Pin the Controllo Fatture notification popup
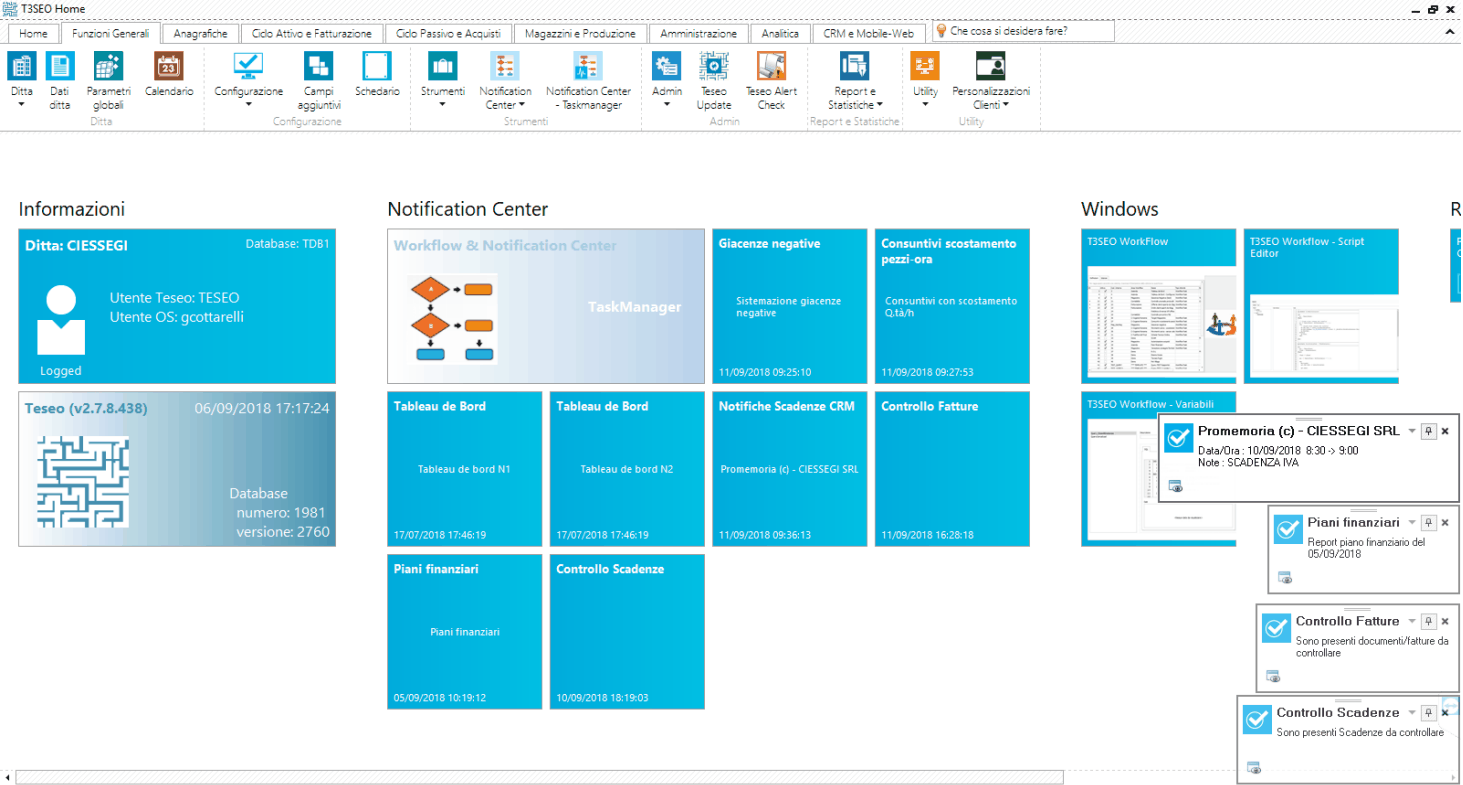The image size is (1463, 785). [1429, 622]
